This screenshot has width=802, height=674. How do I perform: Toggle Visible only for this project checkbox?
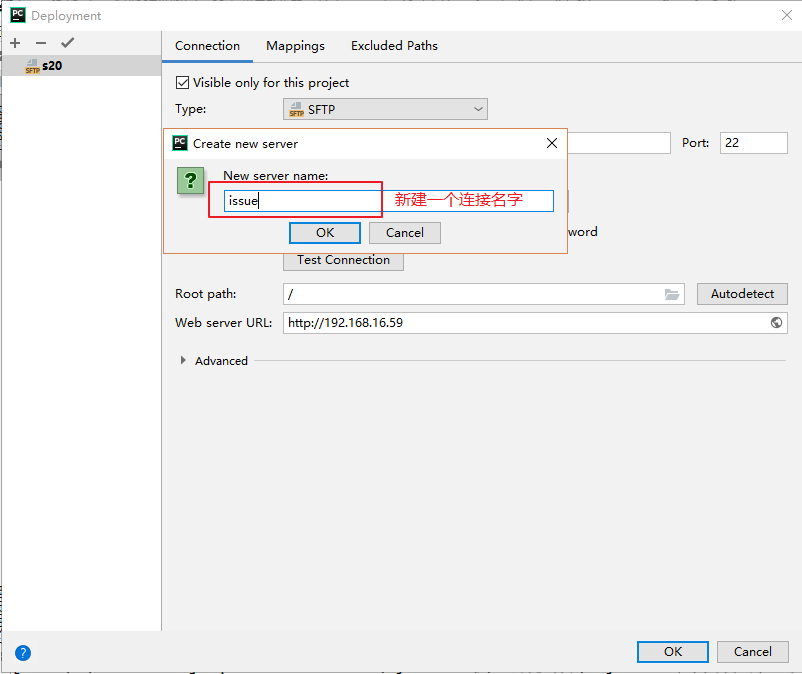click(183, 82)
